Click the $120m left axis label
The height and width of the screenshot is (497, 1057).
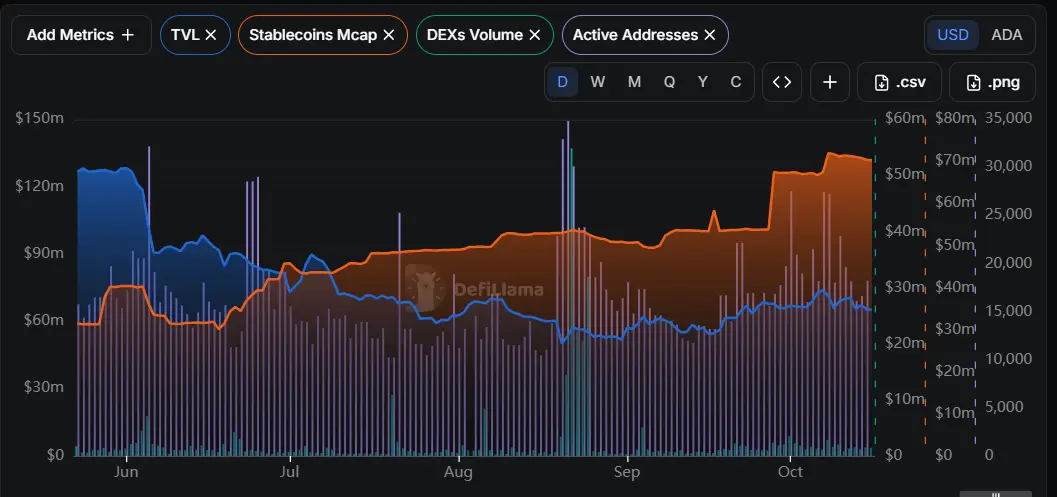(40, 185)
